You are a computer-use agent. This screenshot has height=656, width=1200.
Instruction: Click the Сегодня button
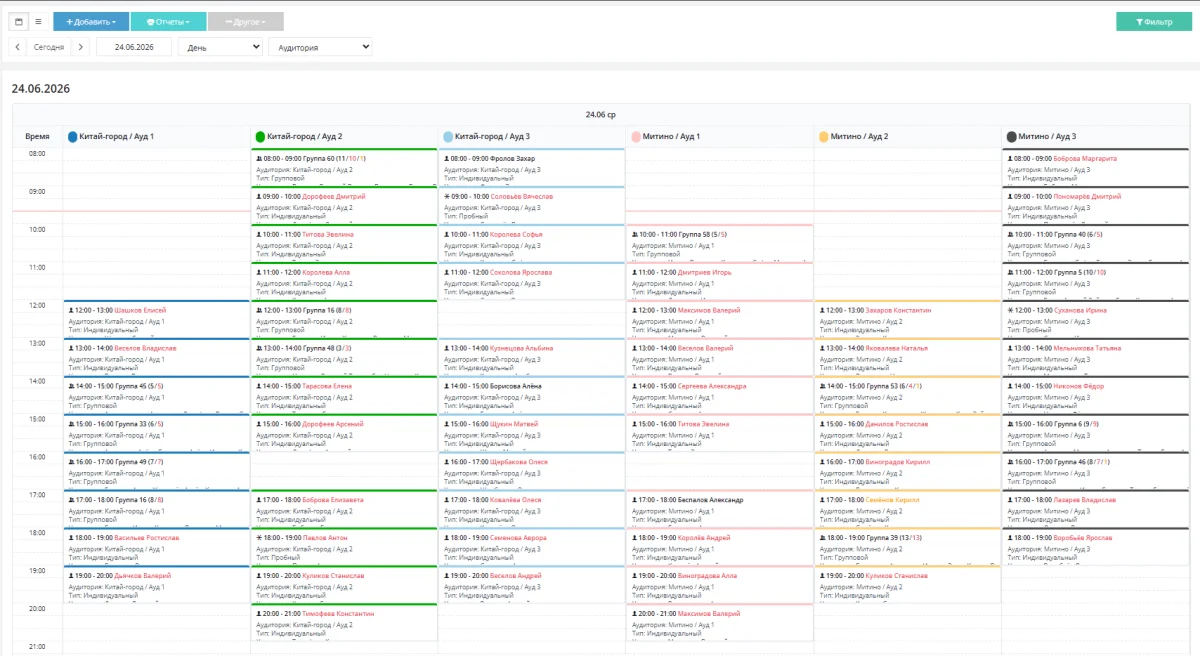point(49,47)
